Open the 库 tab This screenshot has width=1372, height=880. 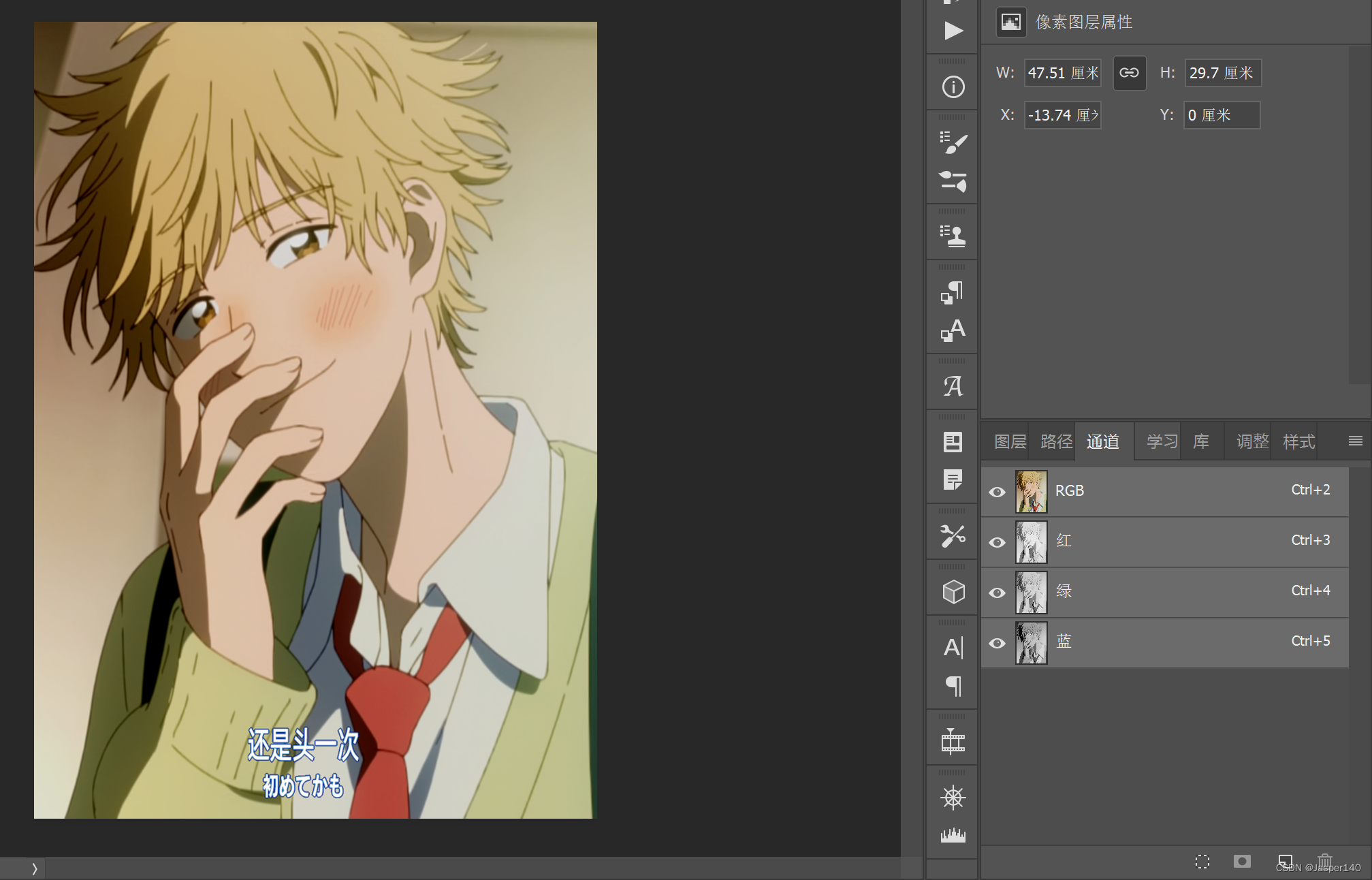coord(1201,441)
